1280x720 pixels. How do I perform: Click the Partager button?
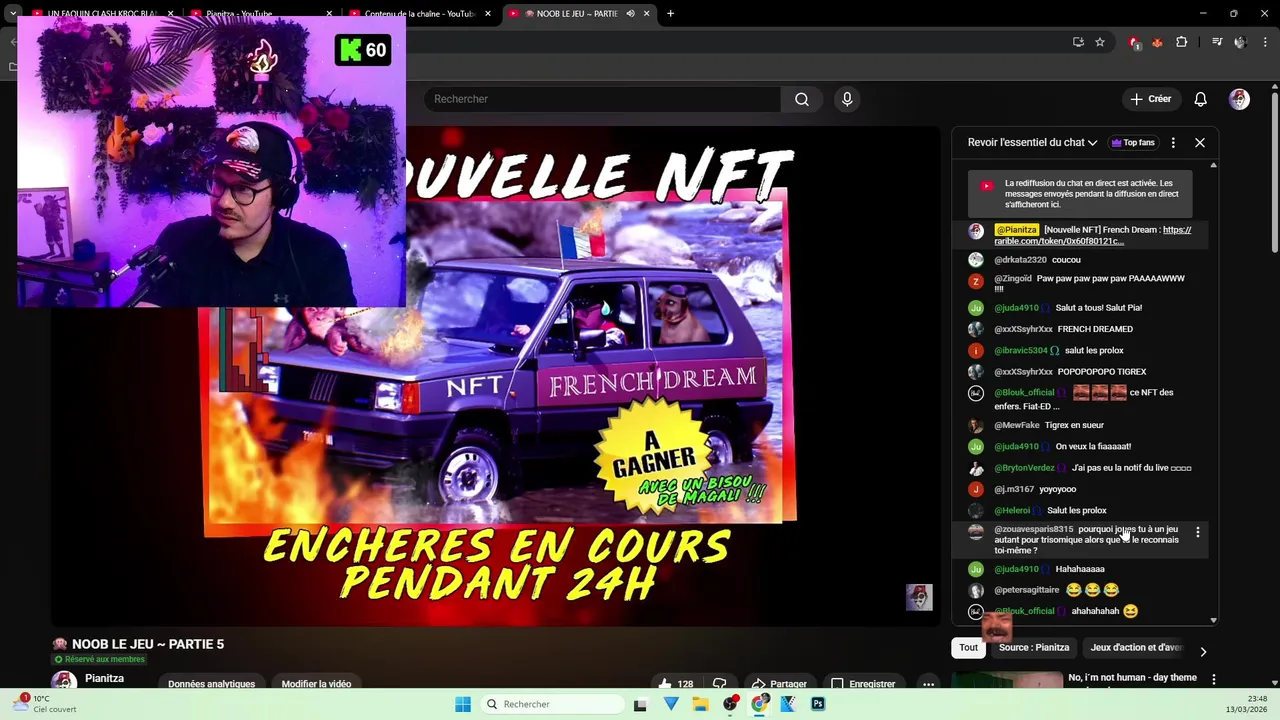[779, 684]
